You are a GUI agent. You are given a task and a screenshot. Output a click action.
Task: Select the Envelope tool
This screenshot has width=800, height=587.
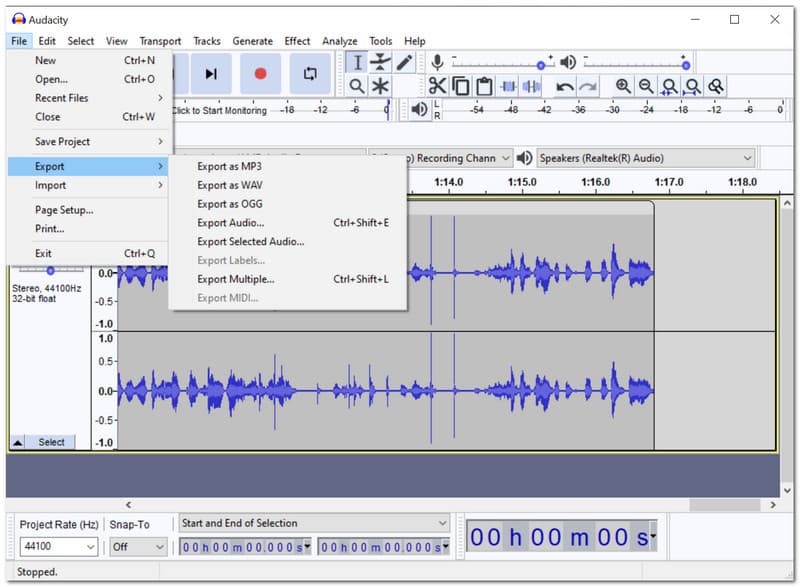(380, 63)
